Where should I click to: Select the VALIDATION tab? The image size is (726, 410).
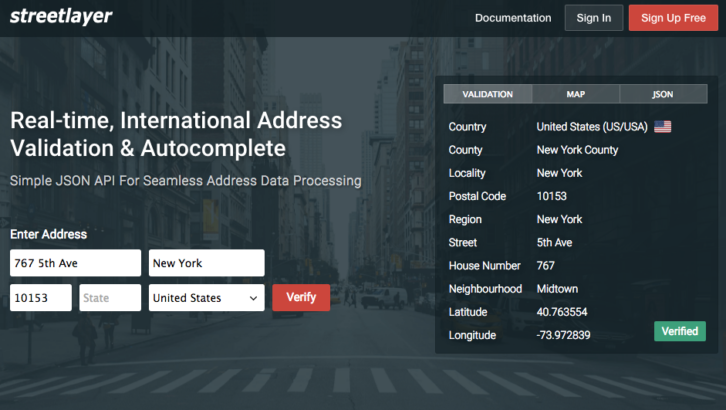pos(488,94)
